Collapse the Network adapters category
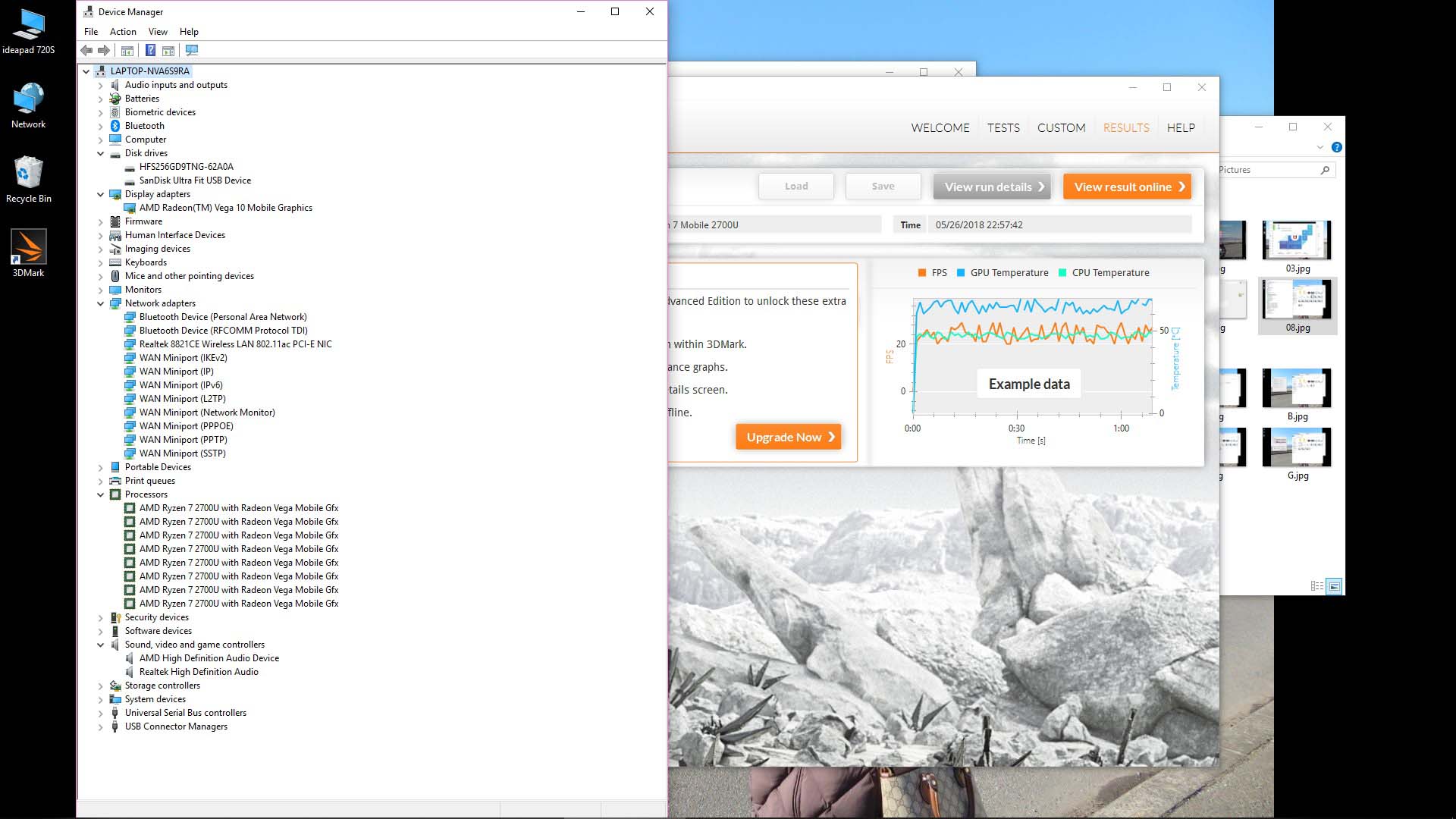The height and width of the screenshot is (819, 1456). pos(100,303)
